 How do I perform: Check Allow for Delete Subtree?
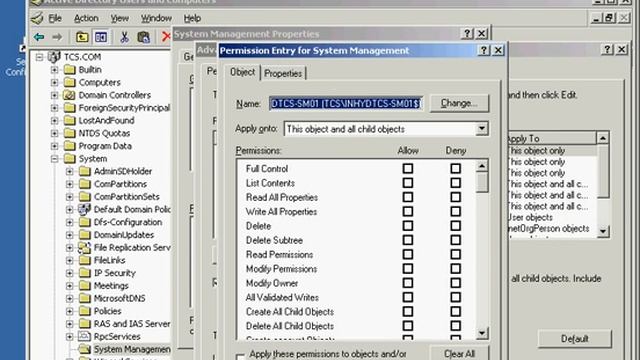pos(408,240)
